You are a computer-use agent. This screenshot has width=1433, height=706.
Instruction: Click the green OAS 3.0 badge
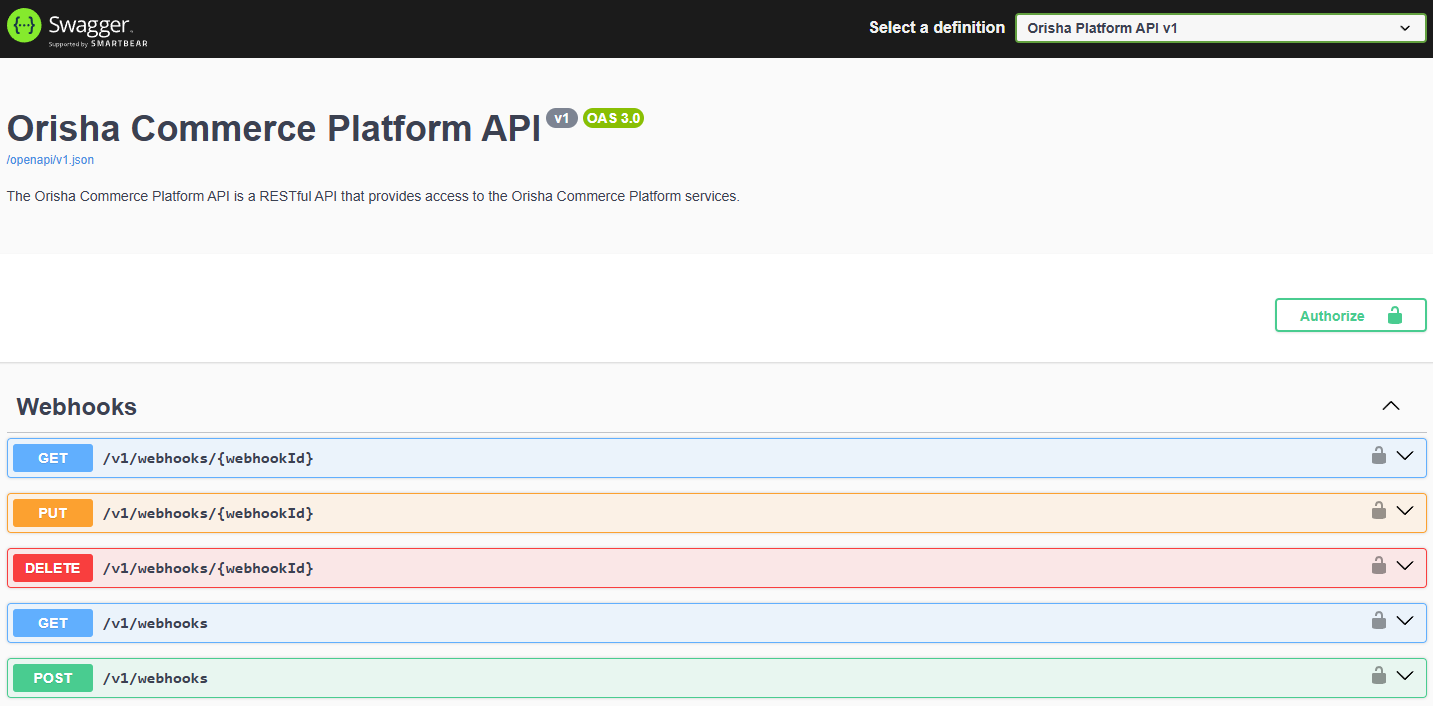coord(612,118)
